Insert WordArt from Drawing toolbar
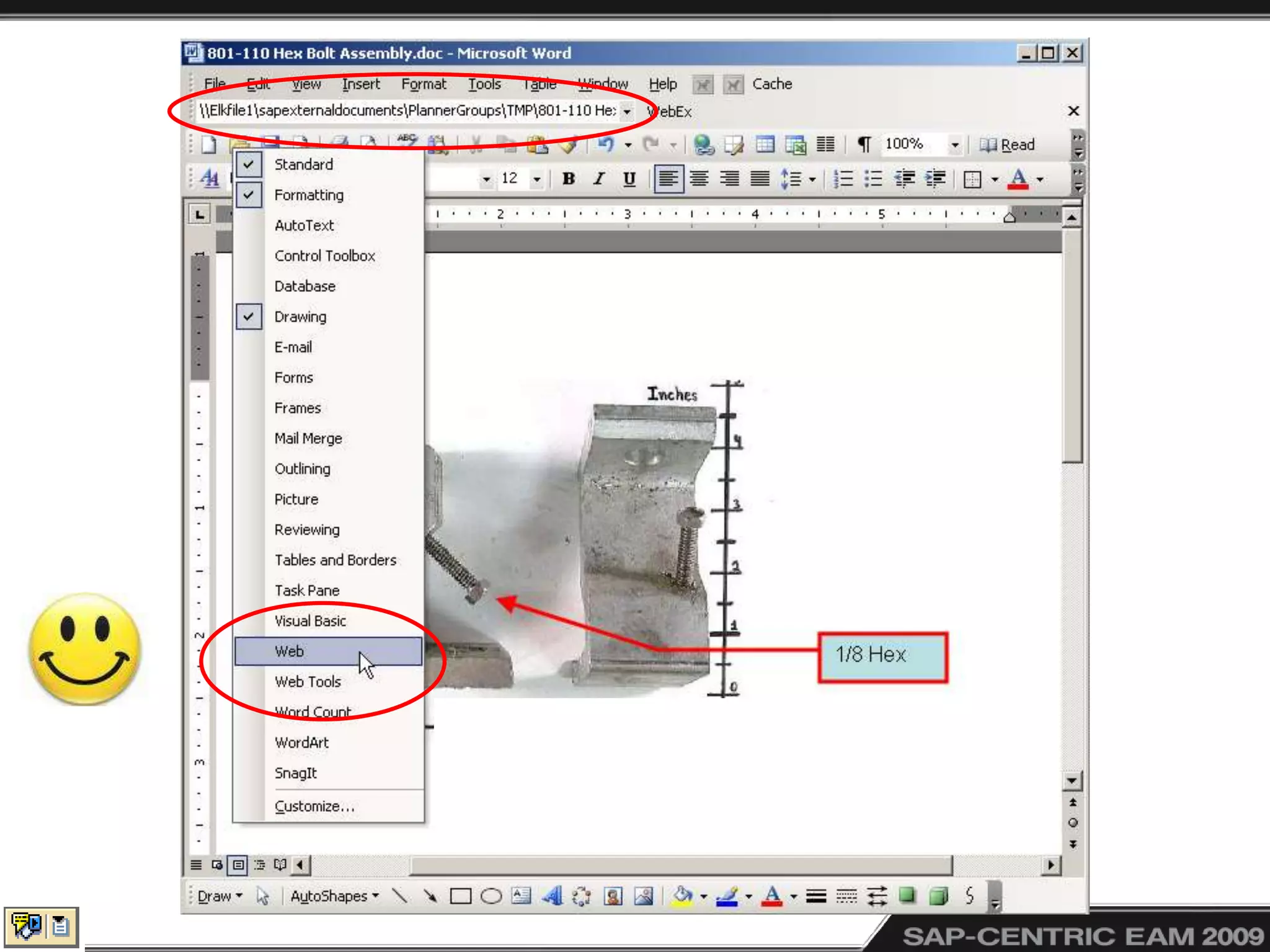The width and height of the screenshot is (1270, 952). [552, 896]
